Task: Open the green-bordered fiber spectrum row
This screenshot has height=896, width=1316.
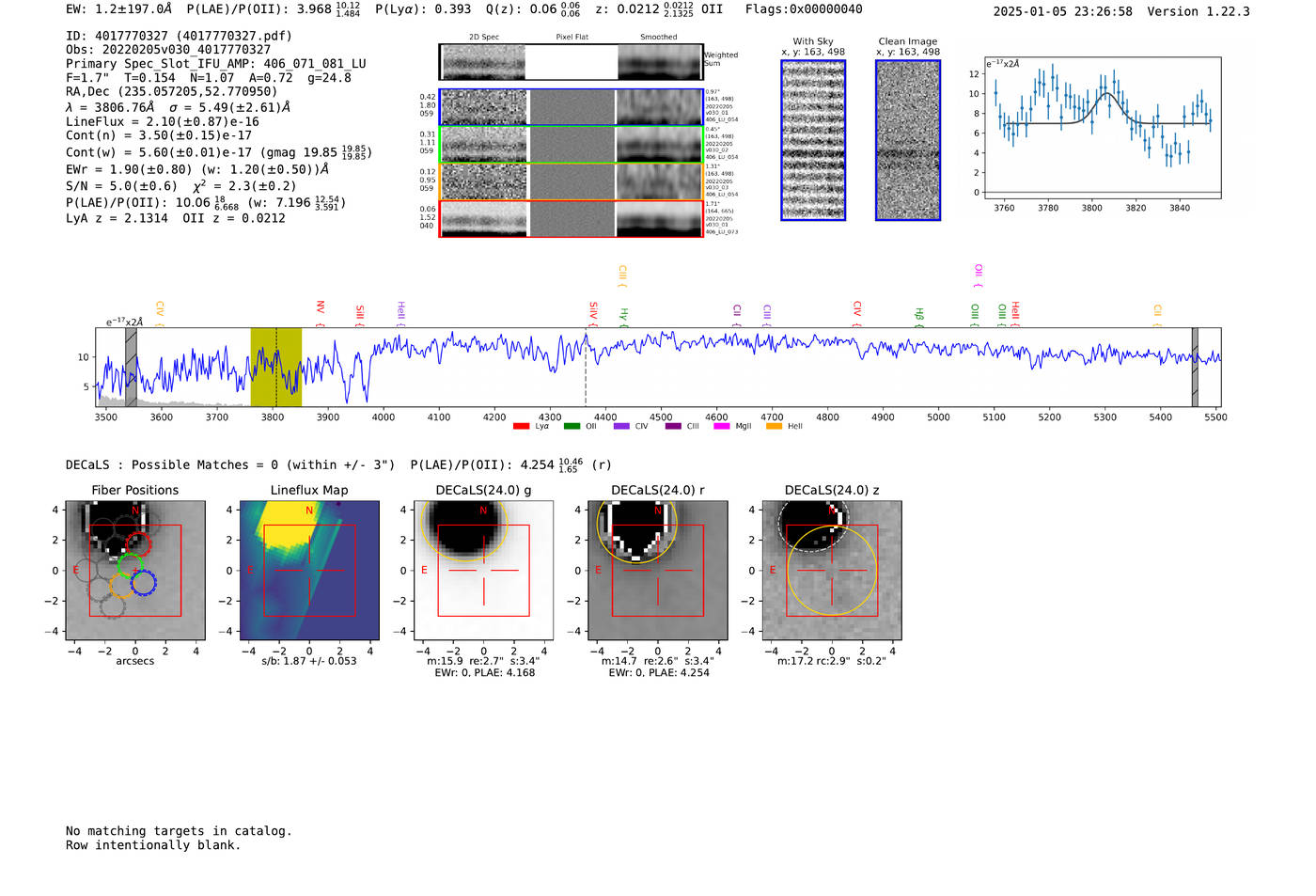Action: click(571, 145)
